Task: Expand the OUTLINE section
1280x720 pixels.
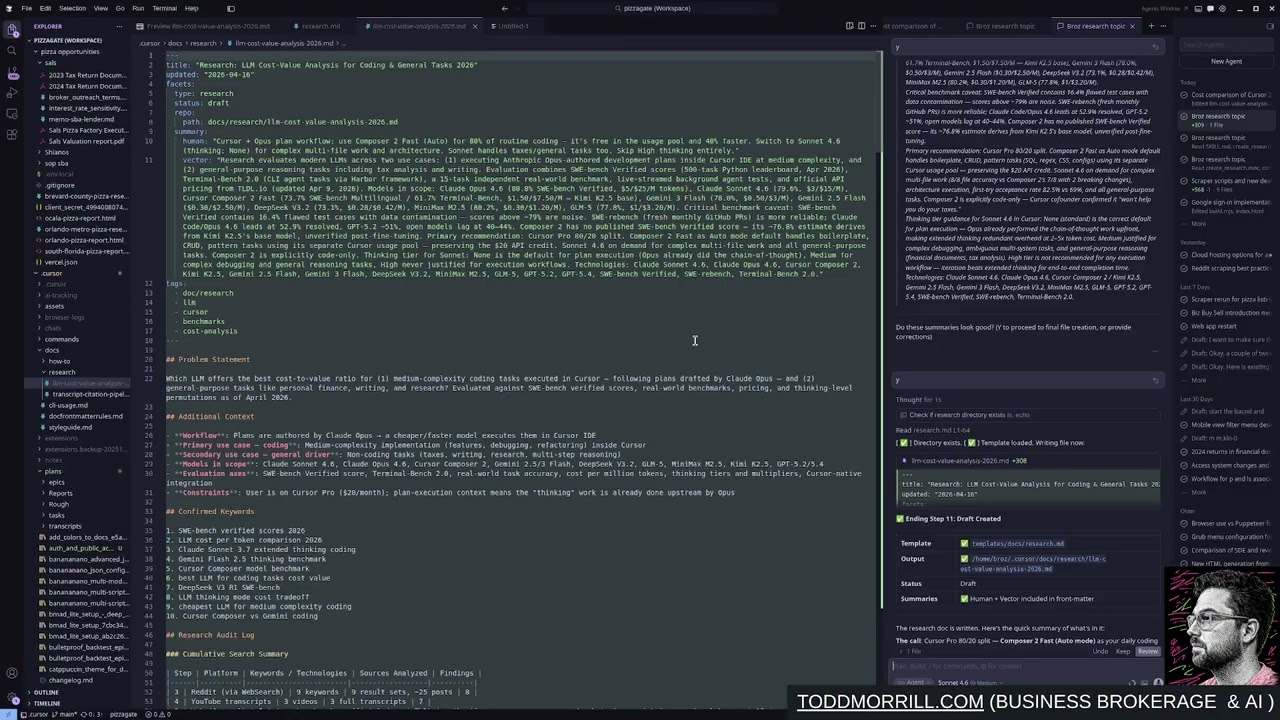Action: click(x=46, y=692)
